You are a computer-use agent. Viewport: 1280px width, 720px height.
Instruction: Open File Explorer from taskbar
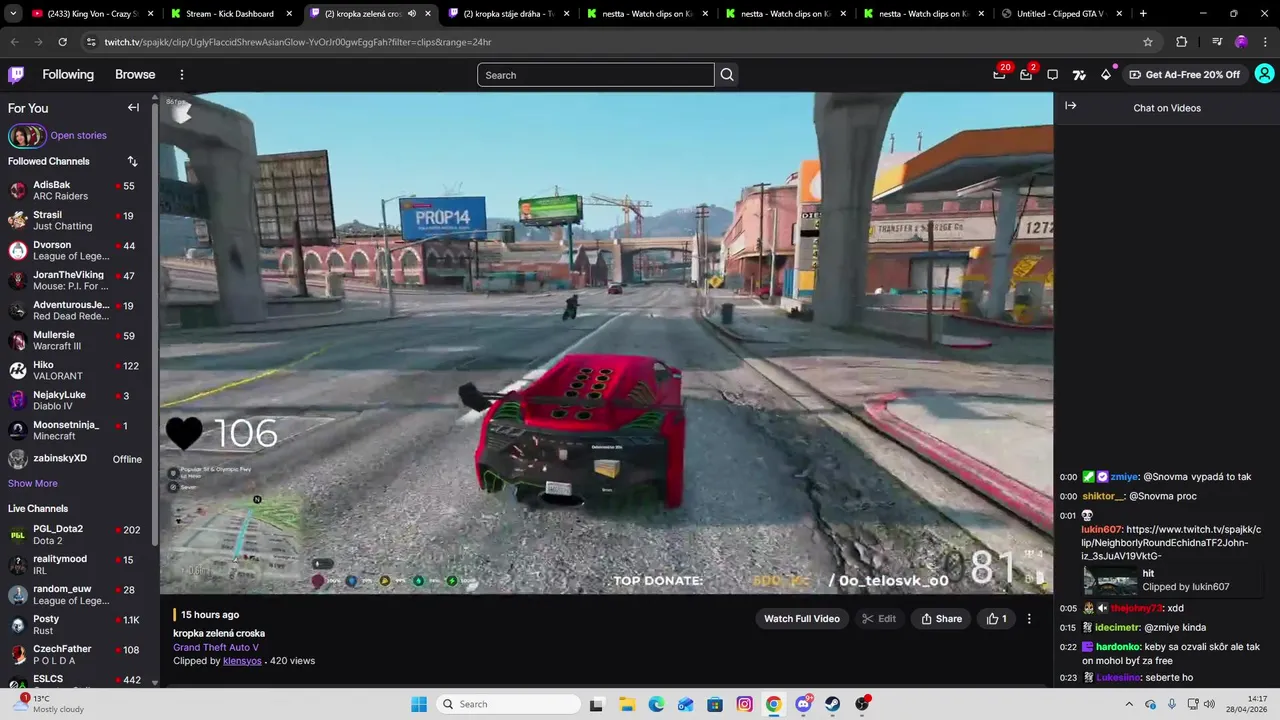(x=627, y=704)
